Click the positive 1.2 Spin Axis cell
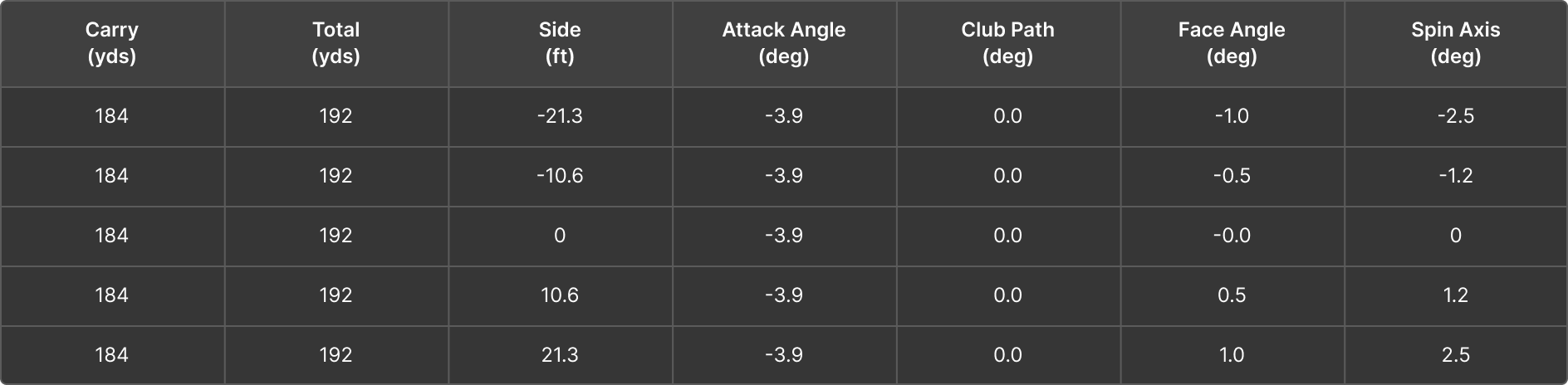The height and width of the screenshot is (385, 1568). pyautogui.click(x=1456, y=295)
